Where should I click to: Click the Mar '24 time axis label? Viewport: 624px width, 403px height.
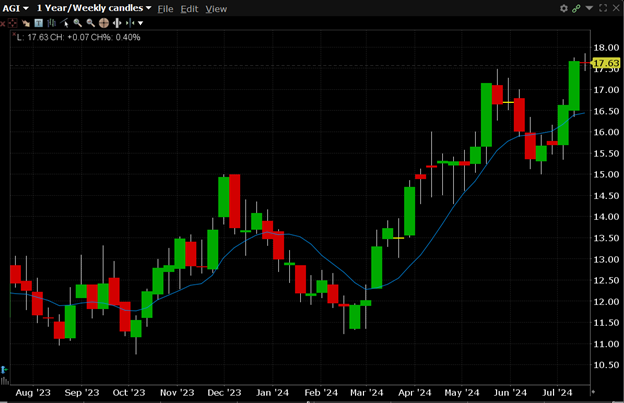[x=367, y=393]
